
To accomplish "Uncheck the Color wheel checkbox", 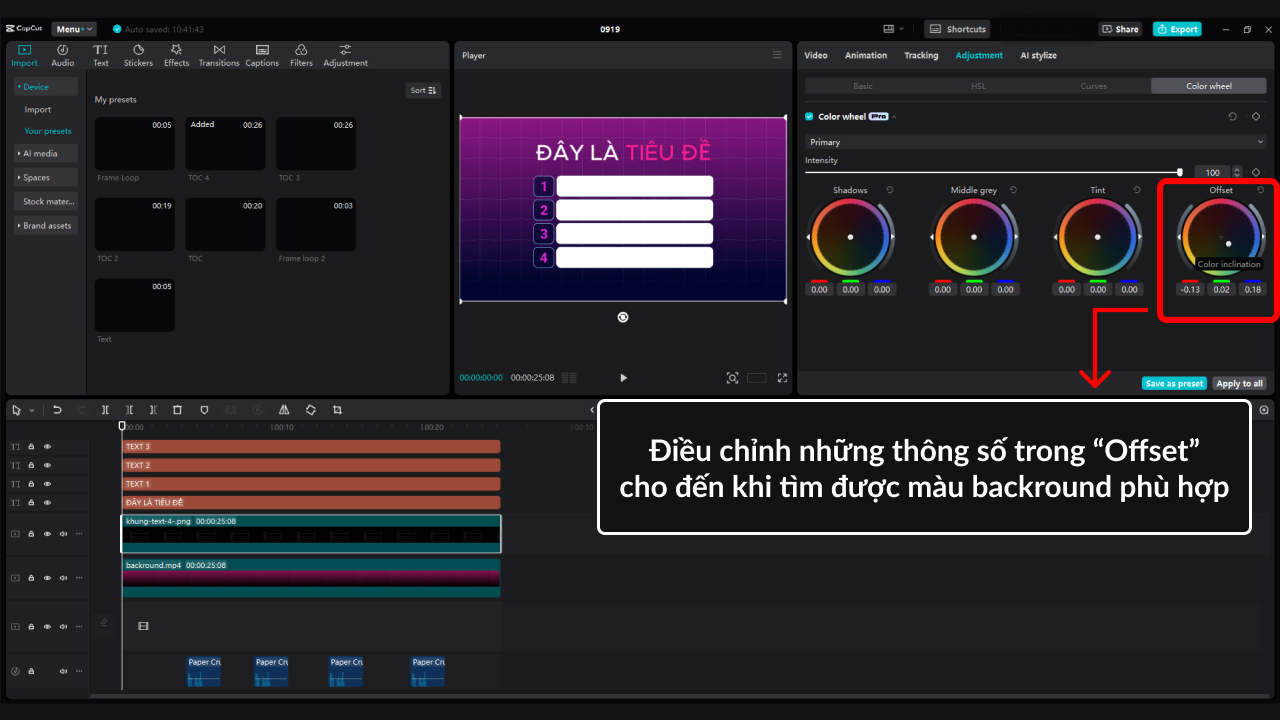I will (809, 117).
